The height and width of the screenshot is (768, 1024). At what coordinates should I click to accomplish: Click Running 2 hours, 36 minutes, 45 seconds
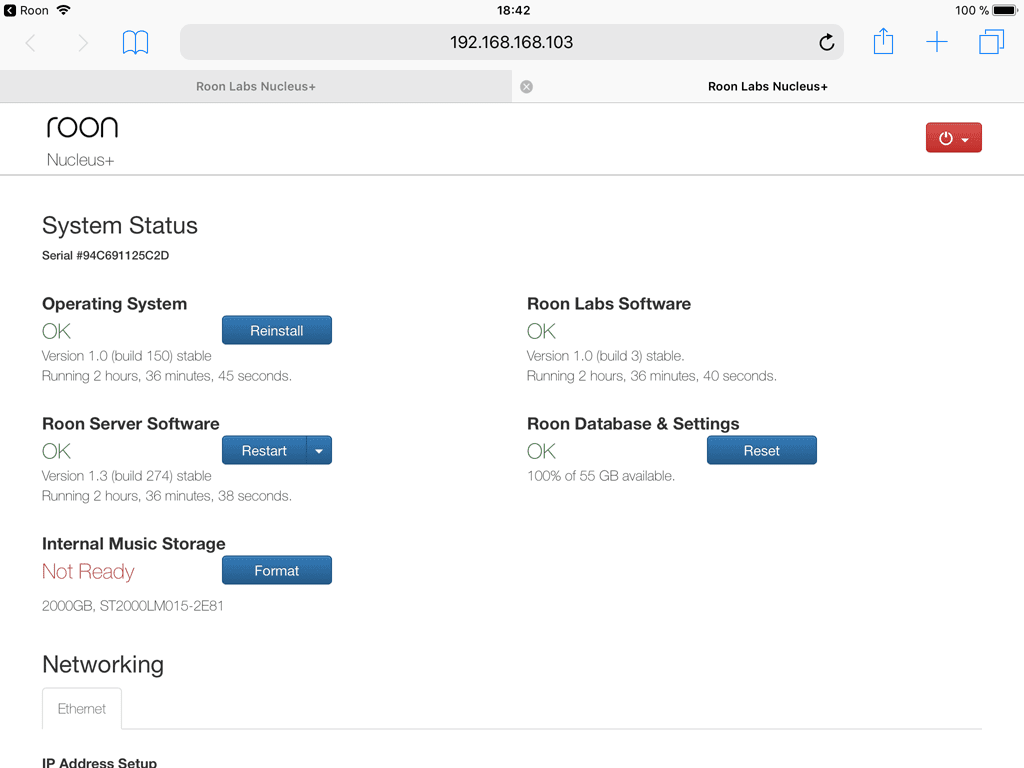click(x=167, y=376)
